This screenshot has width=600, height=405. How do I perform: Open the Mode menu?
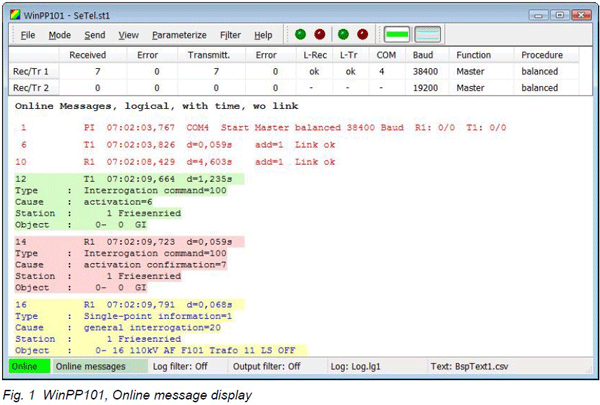[60, 35]
